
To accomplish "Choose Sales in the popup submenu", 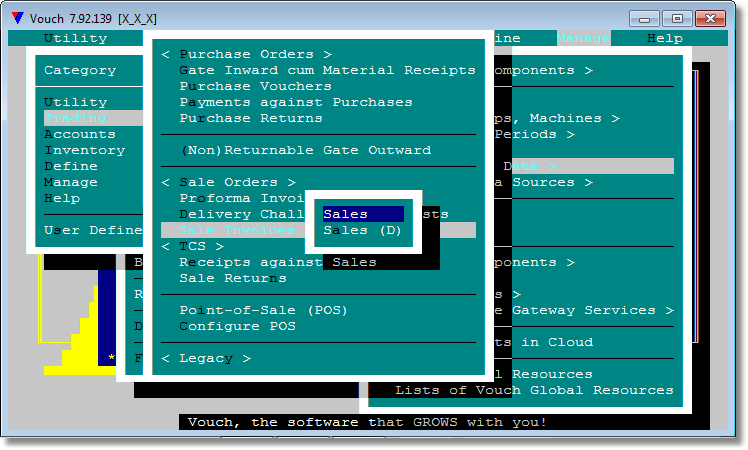I will pyautogui.click(x=363, y=214).
